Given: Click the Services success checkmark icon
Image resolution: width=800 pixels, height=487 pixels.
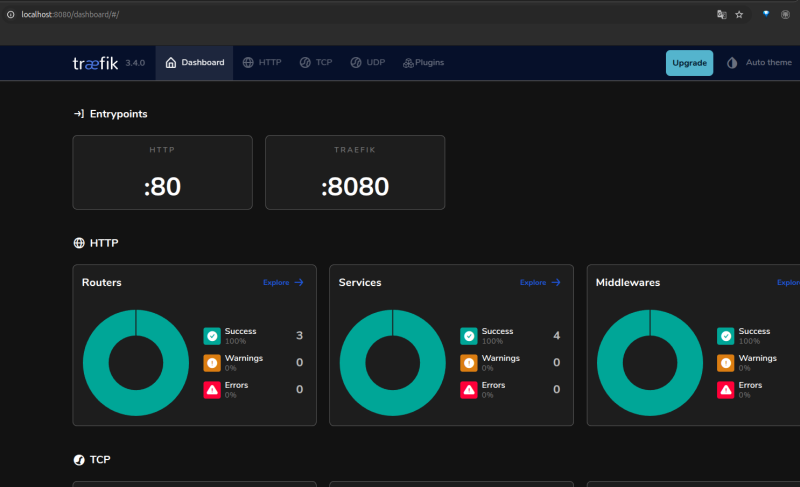Looking at the screenshot, I should click(x=469, y=336).
